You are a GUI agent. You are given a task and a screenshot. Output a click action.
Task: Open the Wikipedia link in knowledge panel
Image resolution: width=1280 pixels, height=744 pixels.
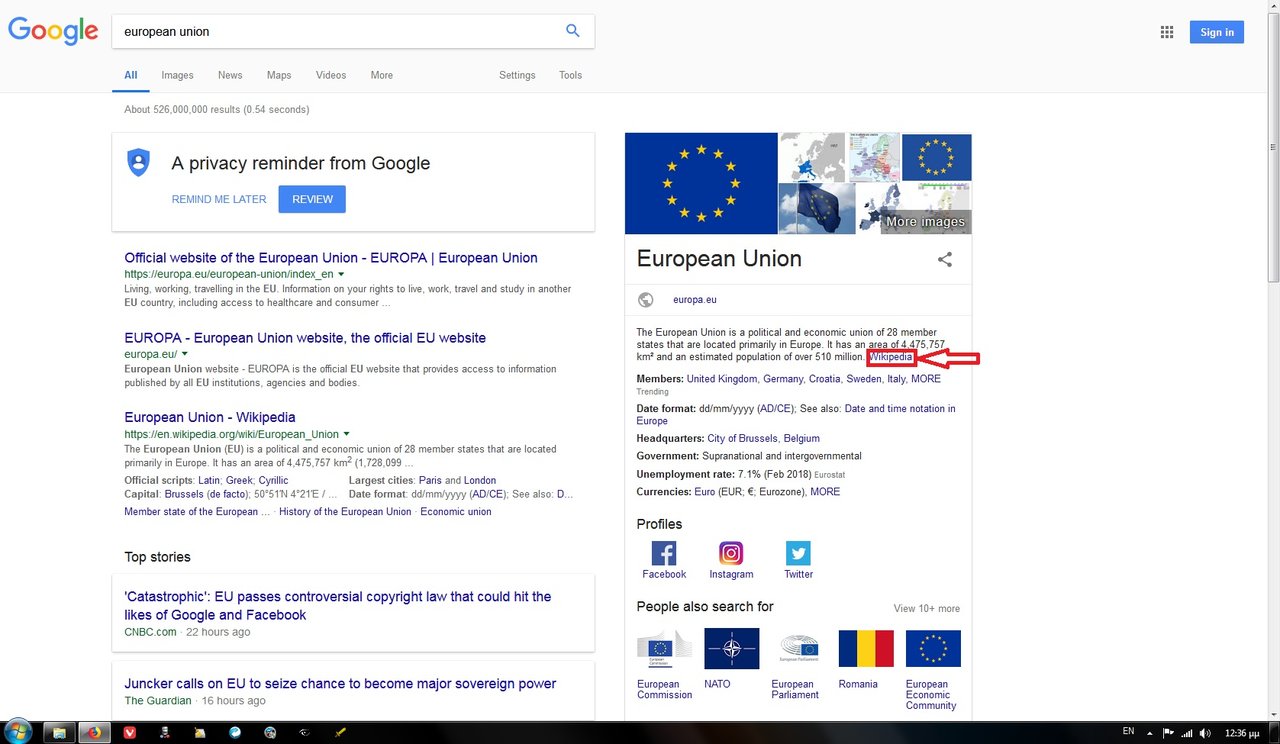tap(890, 357)
